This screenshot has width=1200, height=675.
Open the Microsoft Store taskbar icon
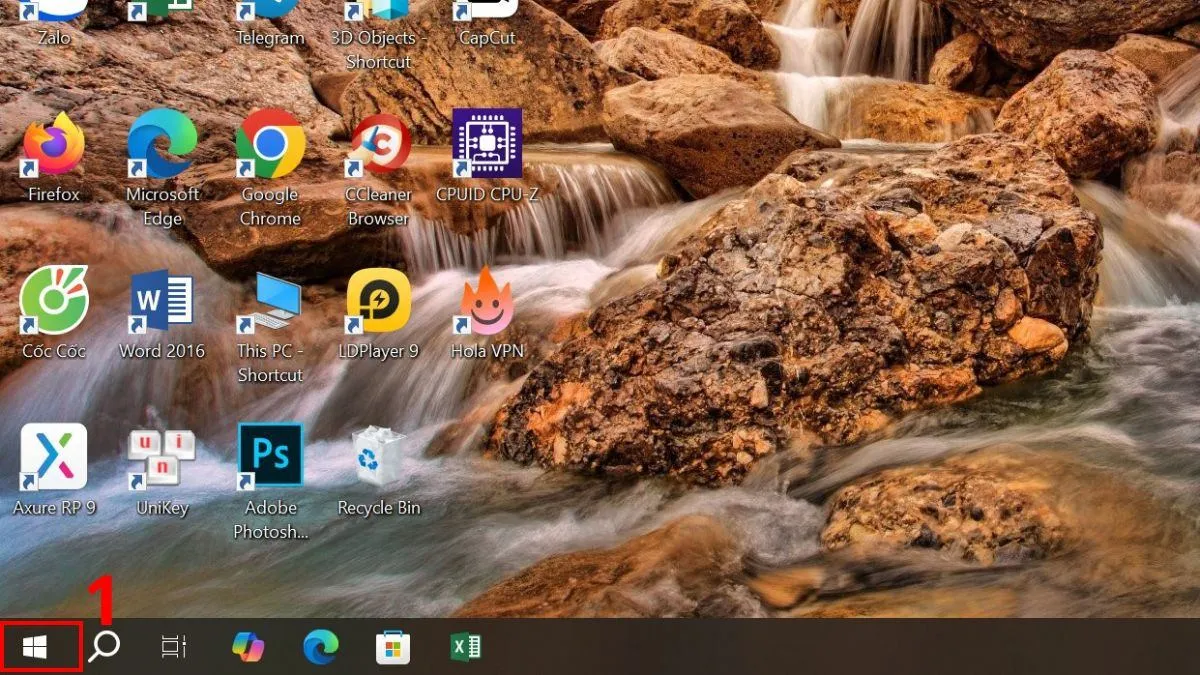coord(392,647)
